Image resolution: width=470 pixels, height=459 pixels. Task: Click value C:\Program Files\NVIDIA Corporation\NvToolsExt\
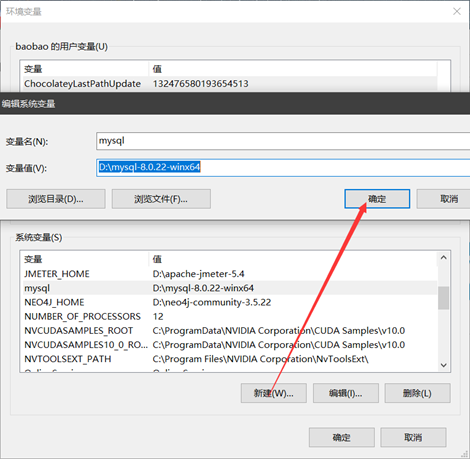click(260, 359)
